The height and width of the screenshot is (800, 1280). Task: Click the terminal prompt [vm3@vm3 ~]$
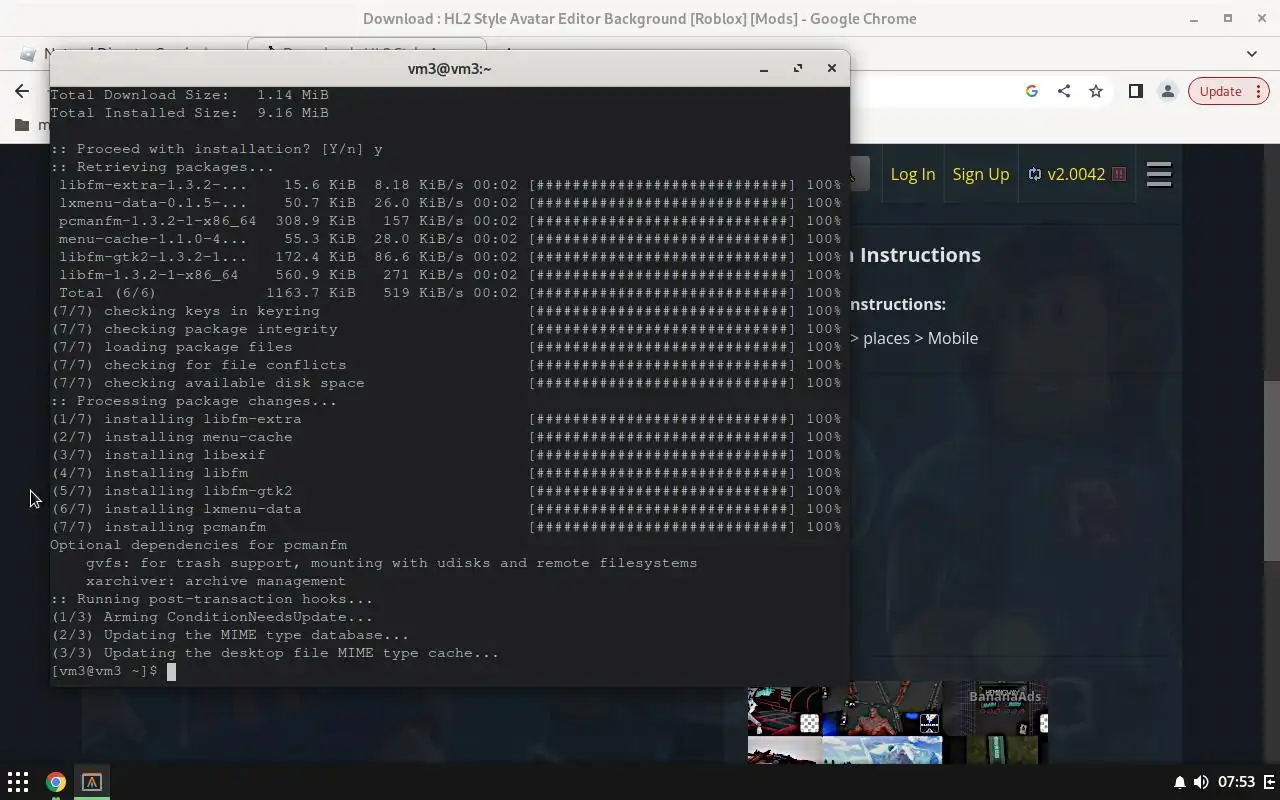tap(104, 671)
